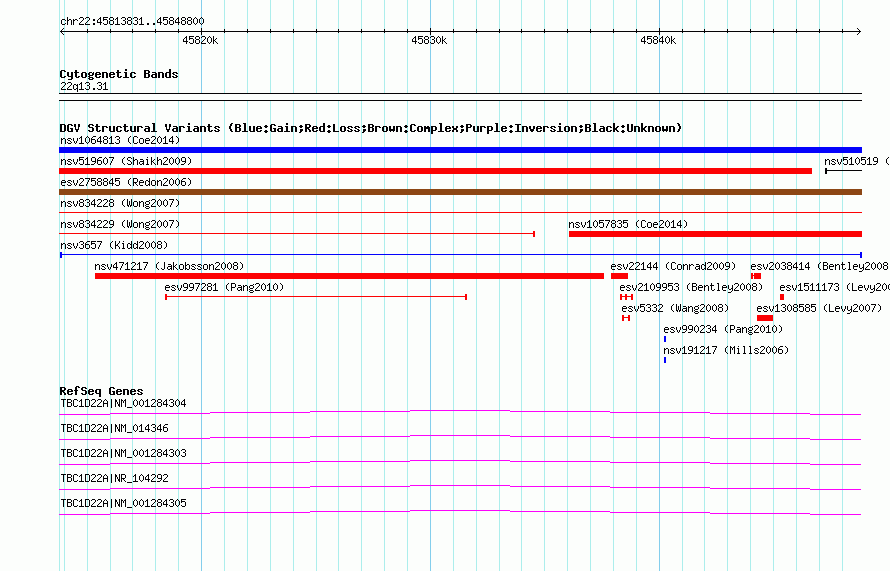The width and height of the screenshot is (890, 571).
Task: Click the RefSeq Genes track heading
Action: [101, 391]
